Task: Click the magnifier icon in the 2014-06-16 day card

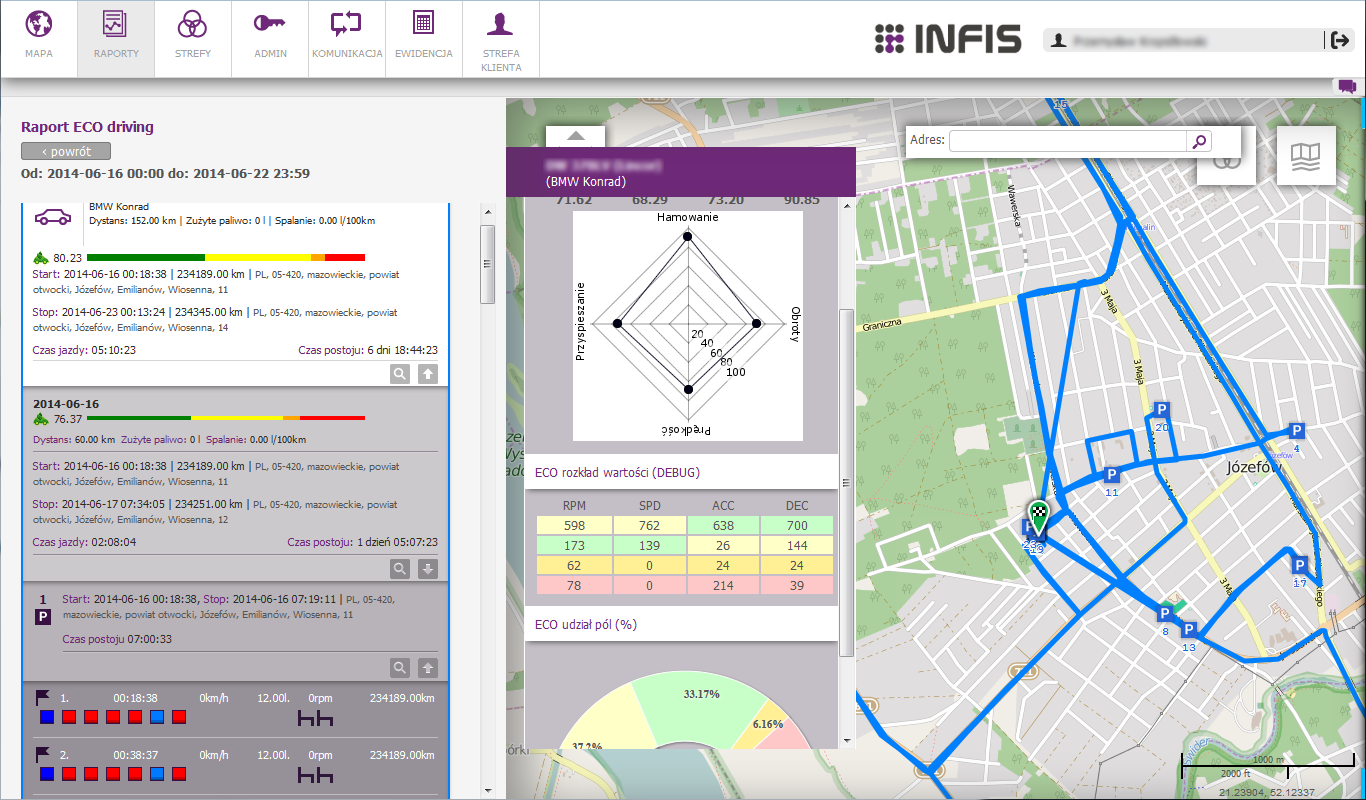Action: tap(399, 568)
